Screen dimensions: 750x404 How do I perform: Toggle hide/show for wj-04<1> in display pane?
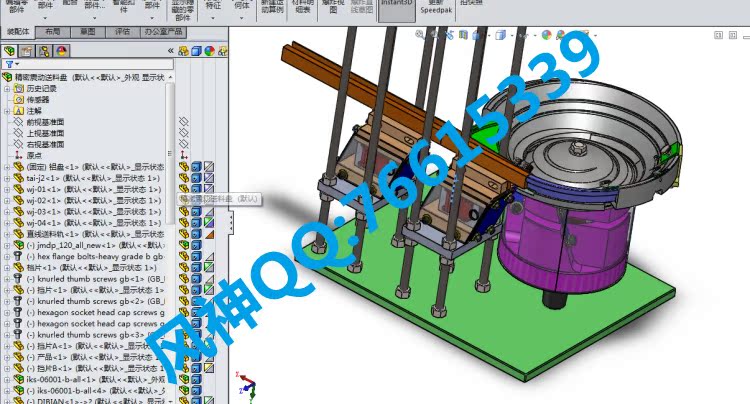click(184, 223)
